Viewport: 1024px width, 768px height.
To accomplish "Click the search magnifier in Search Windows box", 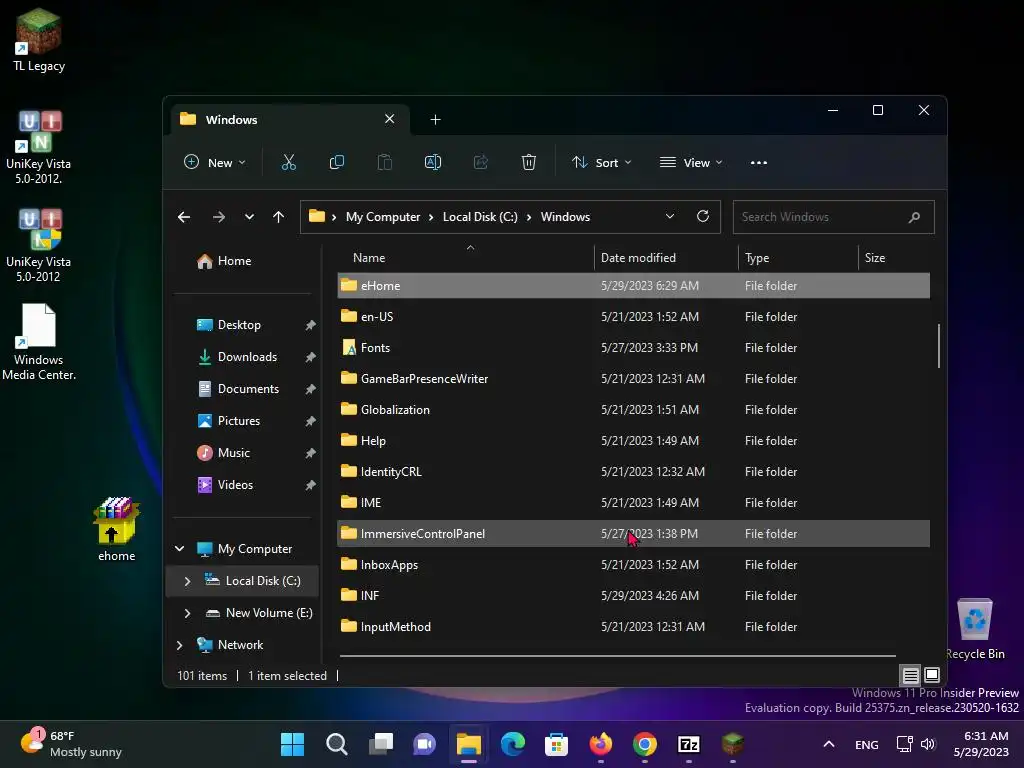I will [914, 217].
